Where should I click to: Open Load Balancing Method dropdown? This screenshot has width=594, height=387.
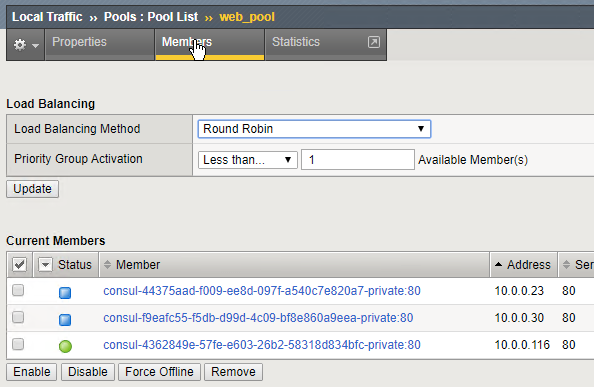point(314,129)
